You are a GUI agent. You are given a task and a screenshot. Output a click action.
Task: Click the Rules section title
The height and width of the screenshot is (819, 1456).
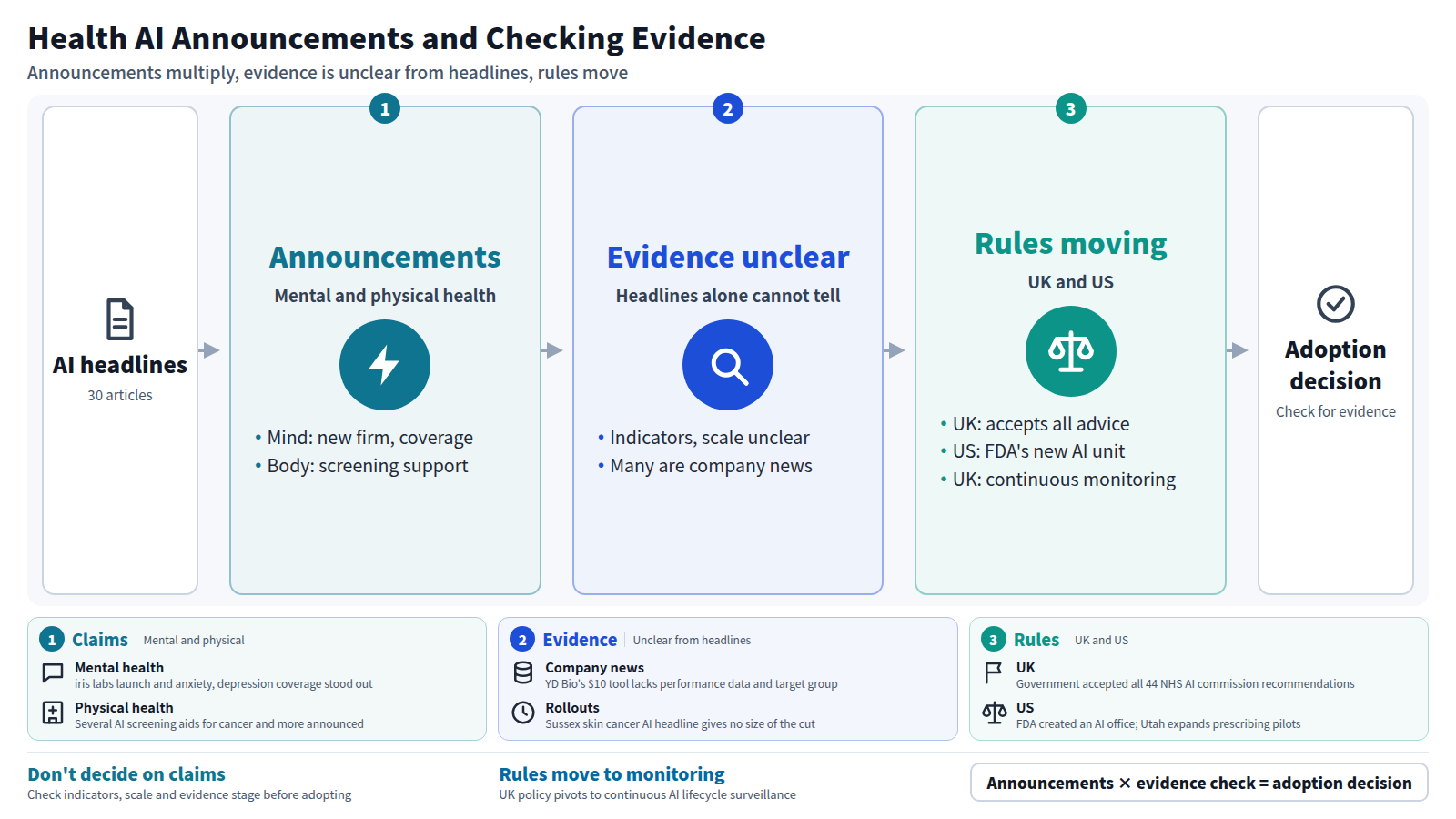tap(1036, 640)
